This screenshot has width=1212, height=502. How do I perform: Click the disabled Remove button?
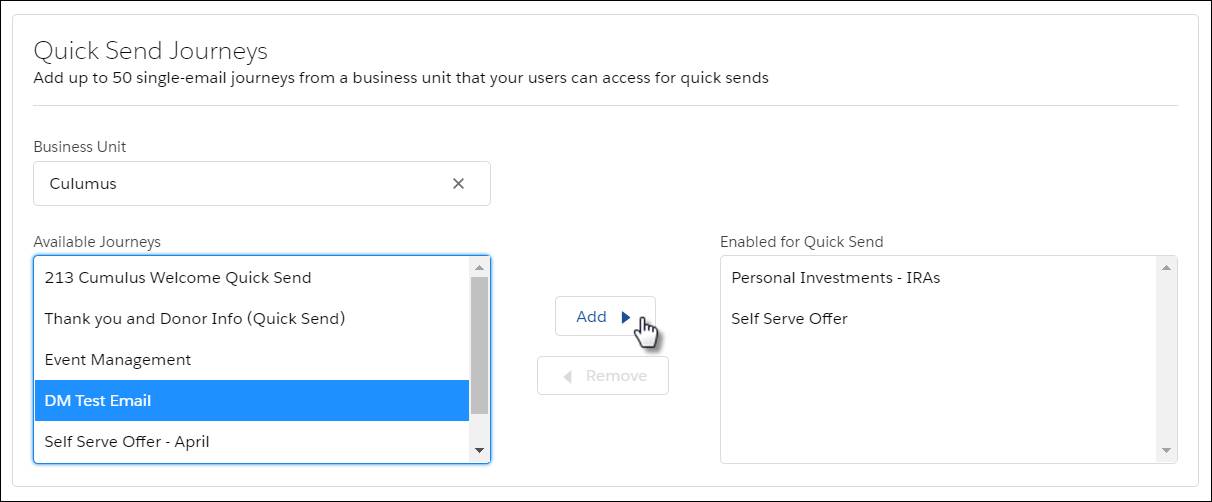click(603, 376)
